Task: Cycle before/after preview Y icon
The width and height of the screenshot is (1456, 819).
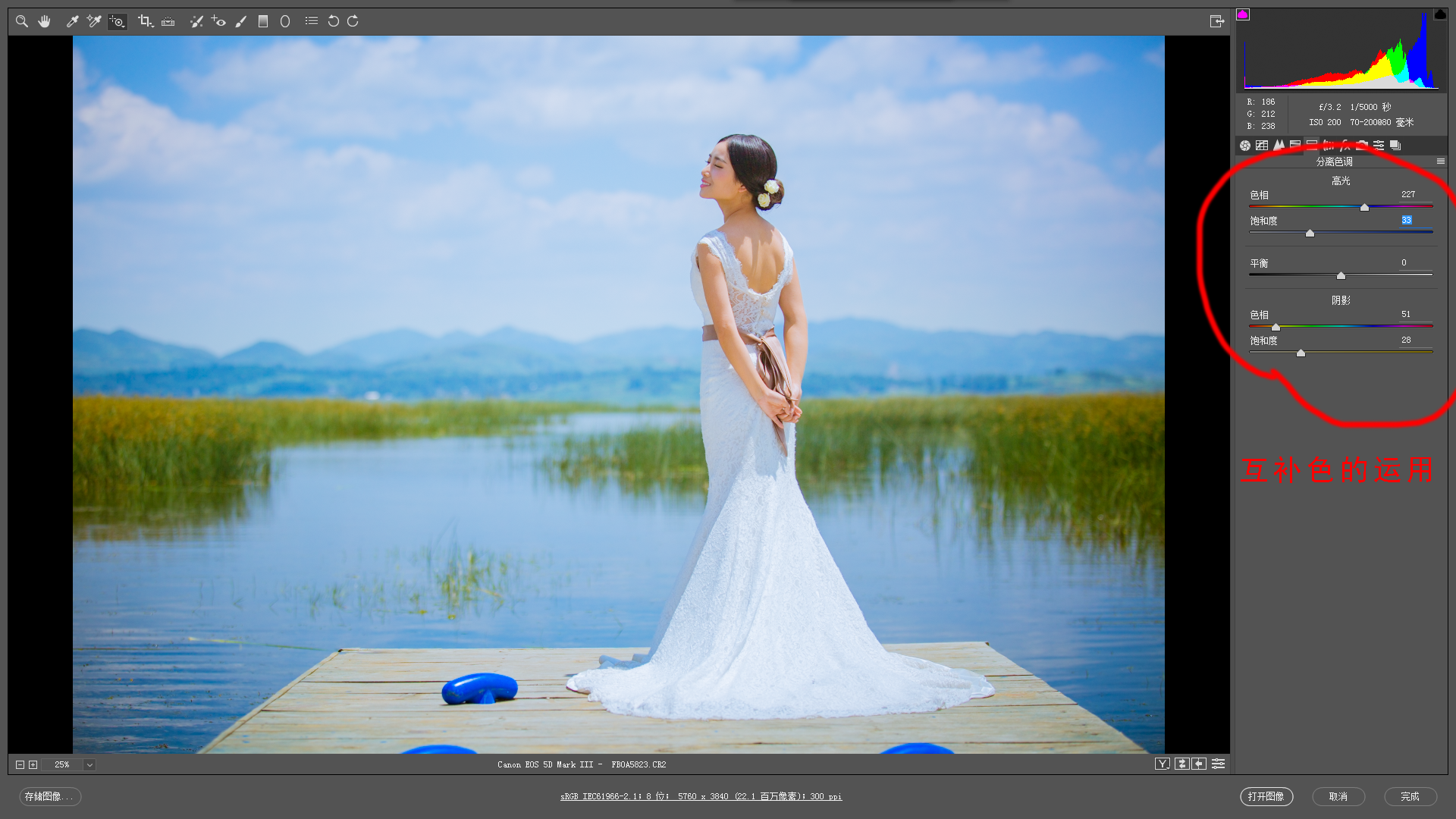Action: [x=1163, y=764]
